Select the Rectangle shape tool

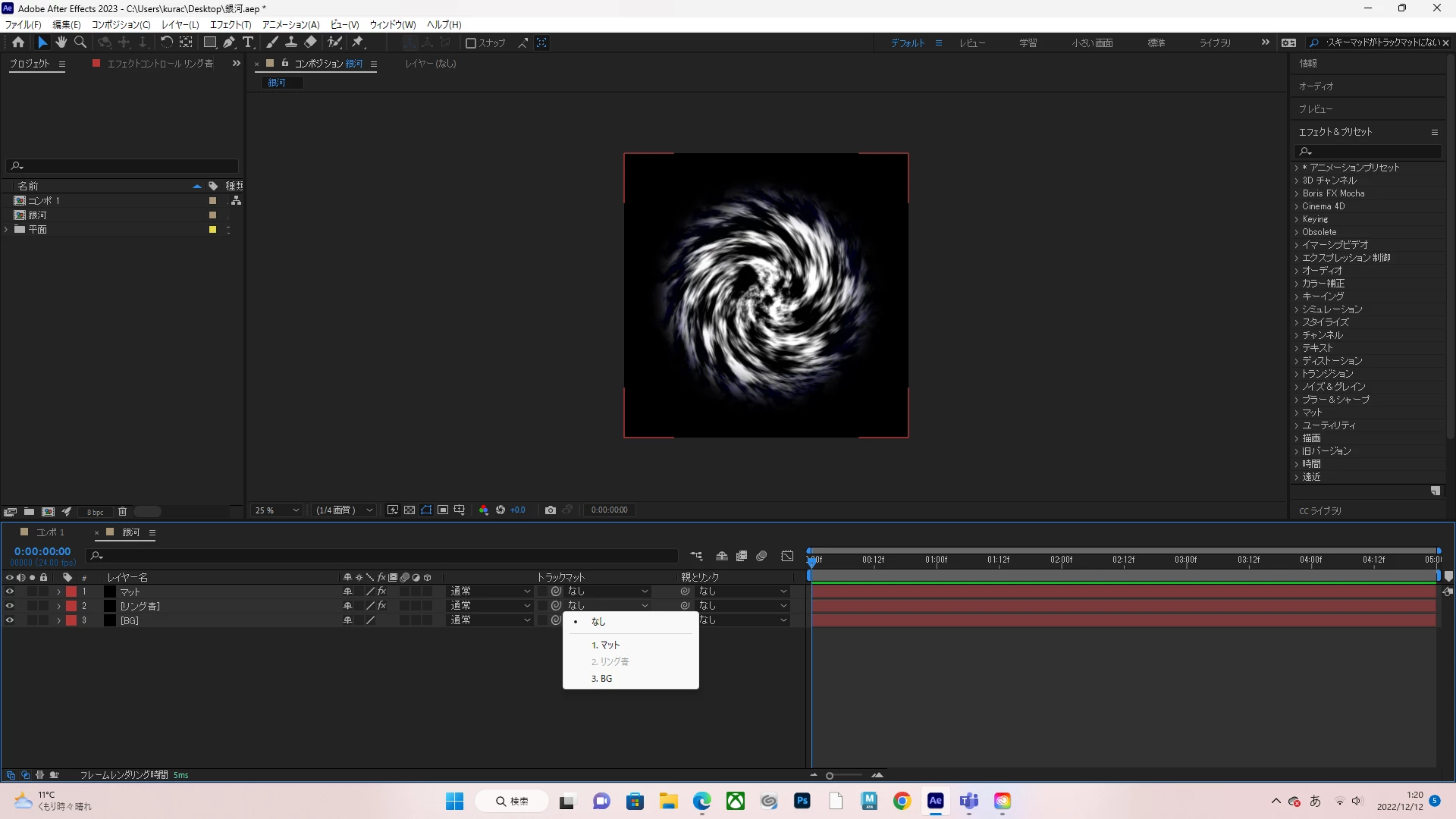(210, 42)
